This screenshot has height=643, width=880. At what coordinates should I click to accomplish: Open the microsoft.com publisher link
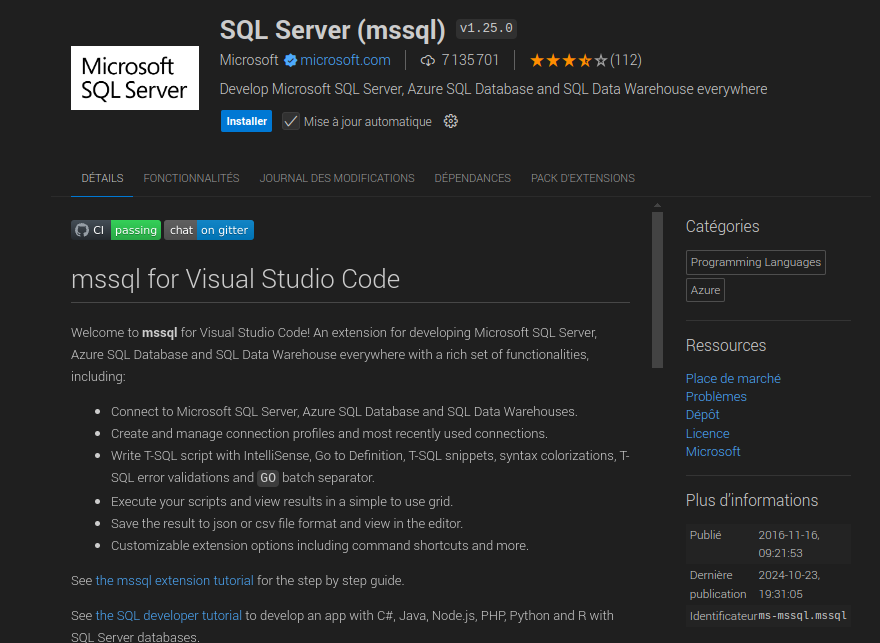coord(345,60)
